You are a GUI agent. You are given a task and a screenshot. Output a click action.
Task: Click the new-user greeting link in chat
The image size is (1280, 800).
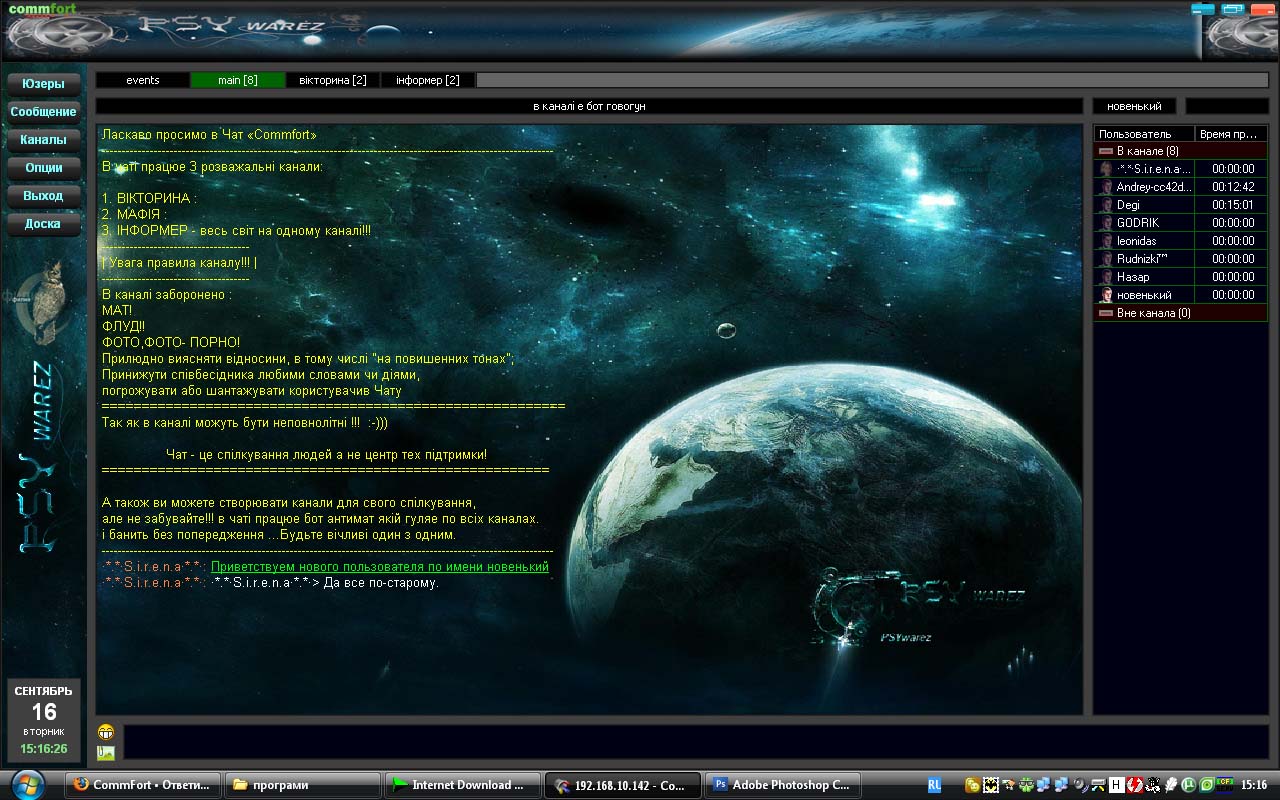tap(379, 567)
